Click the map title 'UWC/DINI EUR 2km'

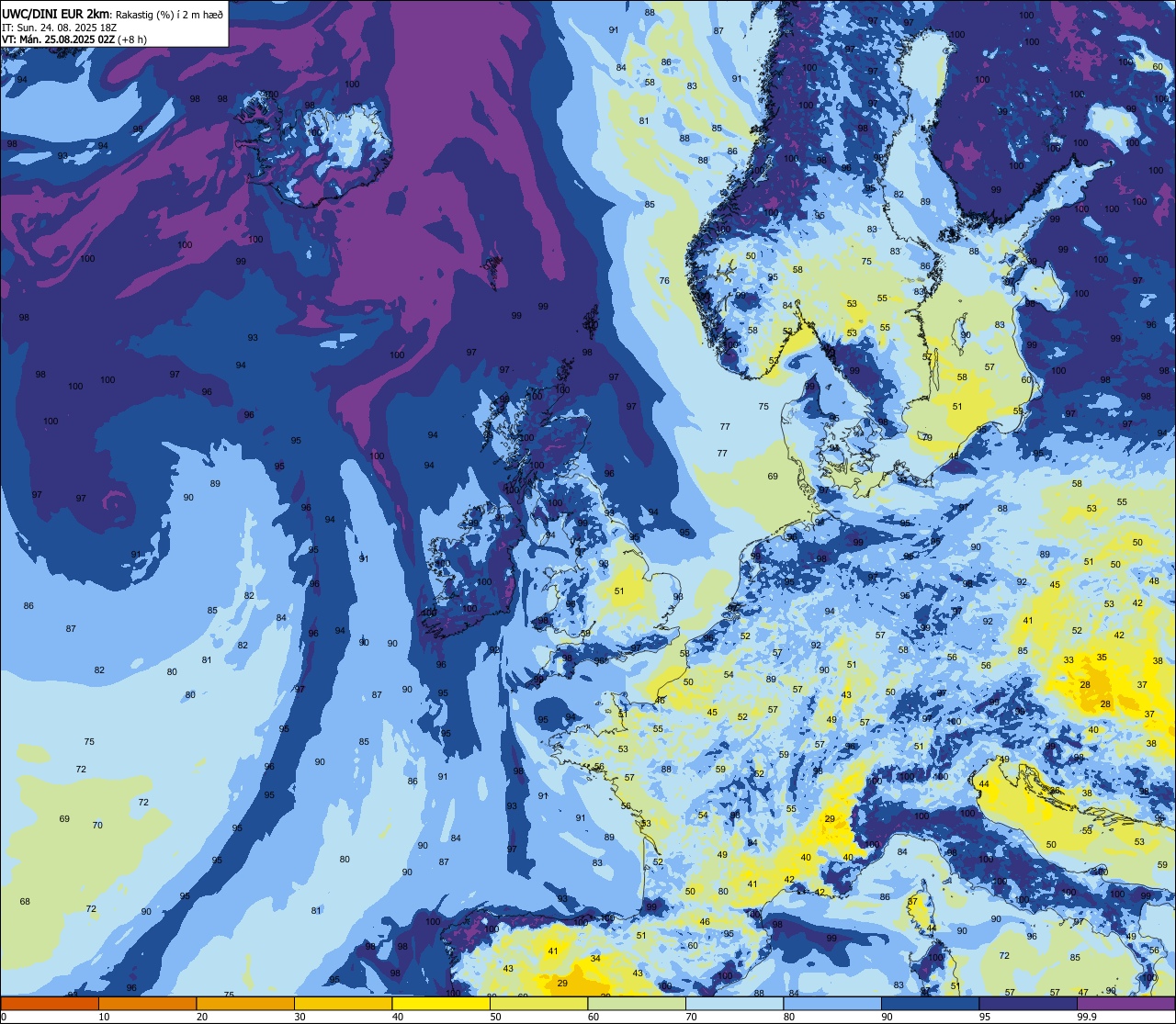pos(55,14)
